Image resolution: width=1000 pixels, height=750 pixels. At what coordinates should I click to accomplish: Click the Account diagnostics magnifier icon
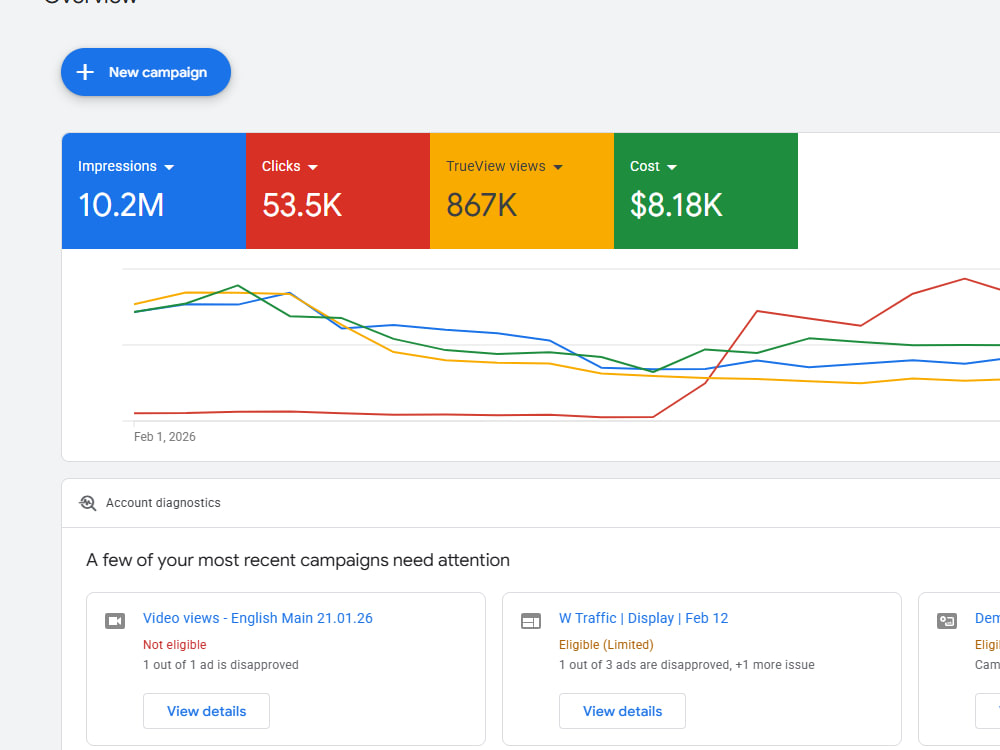pyautogui.click(x=87, y=503)
